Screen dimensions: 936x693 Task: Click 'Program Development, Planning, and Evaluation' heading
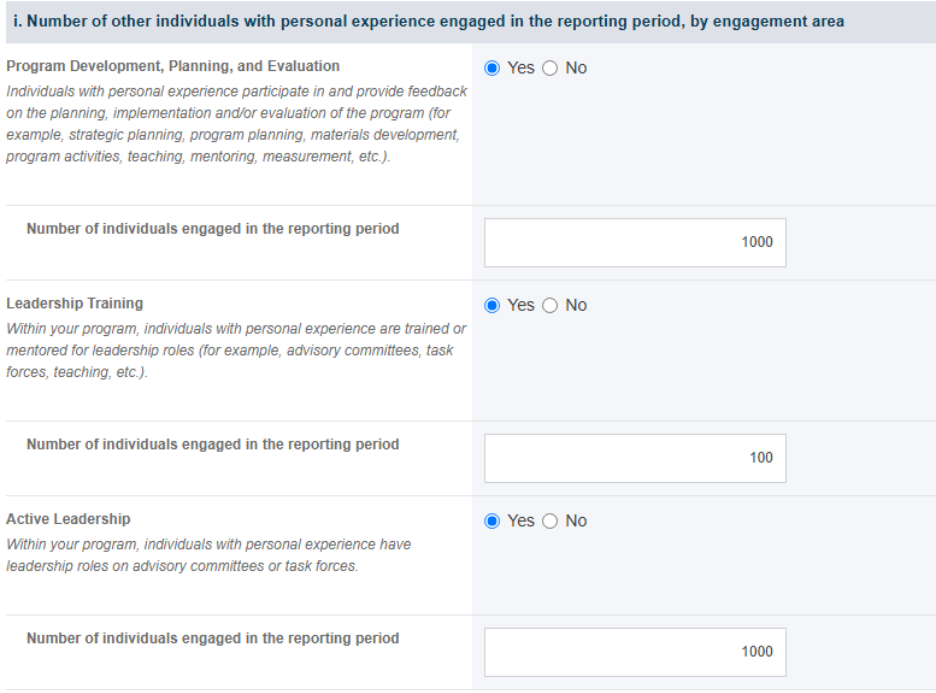point(173,66)
